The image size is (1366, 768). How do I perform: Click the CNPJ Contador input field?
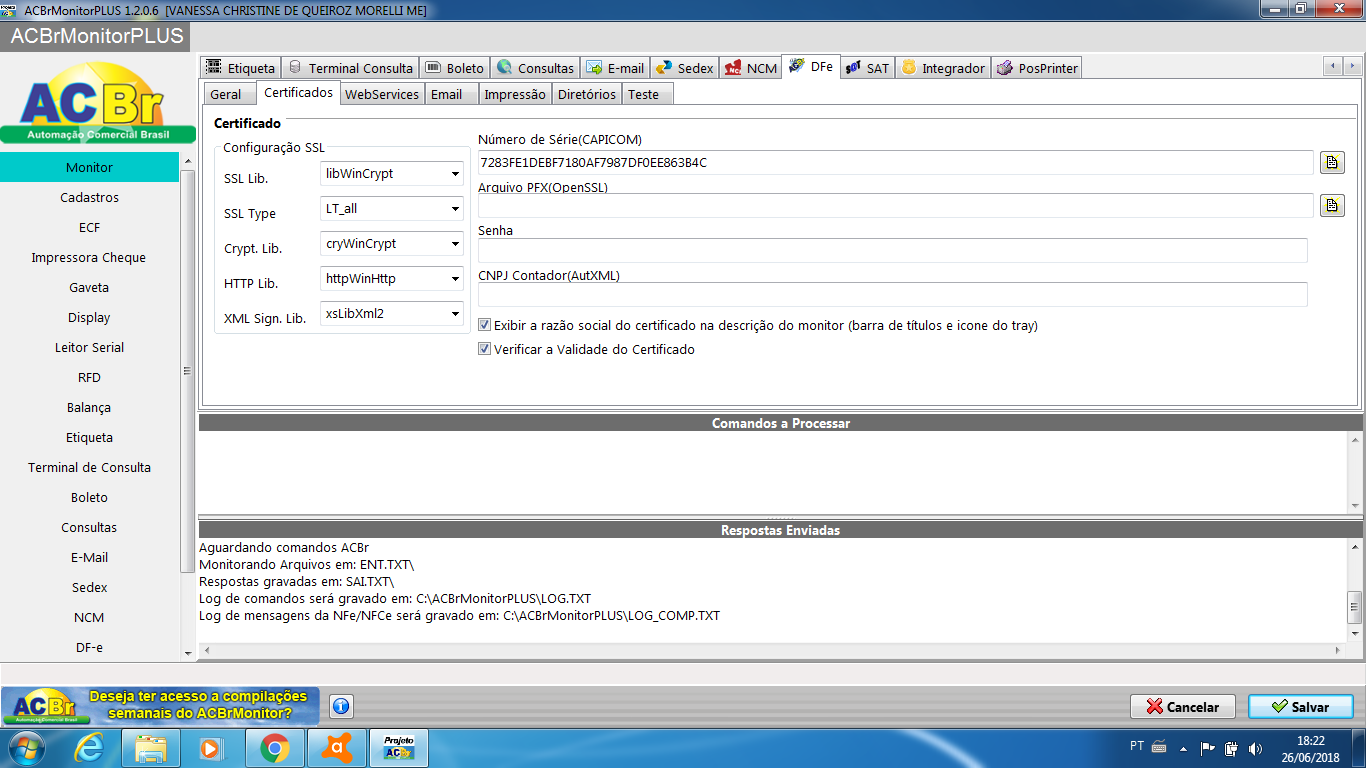[x=892, y=294]
